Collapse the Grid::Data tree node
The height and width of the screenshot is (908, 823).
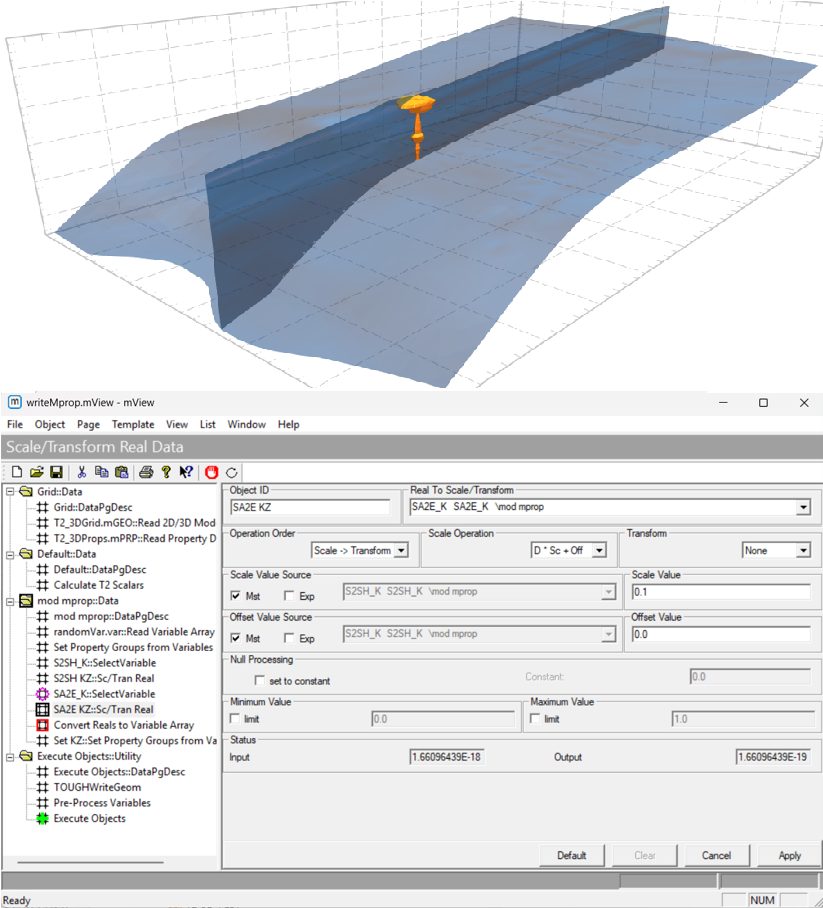pos(10,492)
